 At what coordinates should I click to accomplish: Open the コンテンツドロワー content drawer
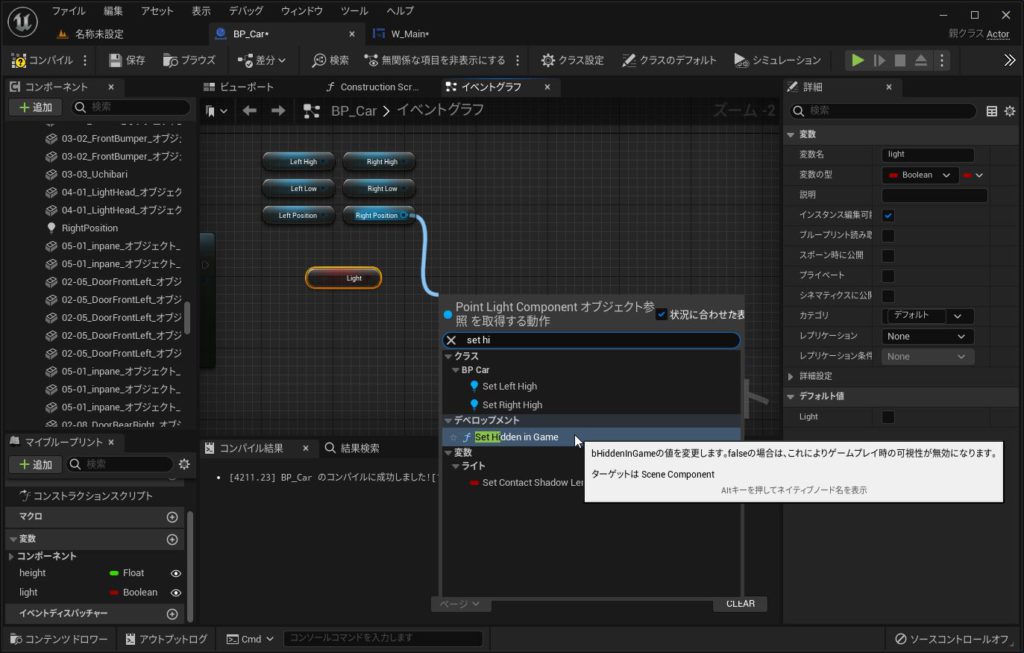pyautogui.click(x=59, y=639)
